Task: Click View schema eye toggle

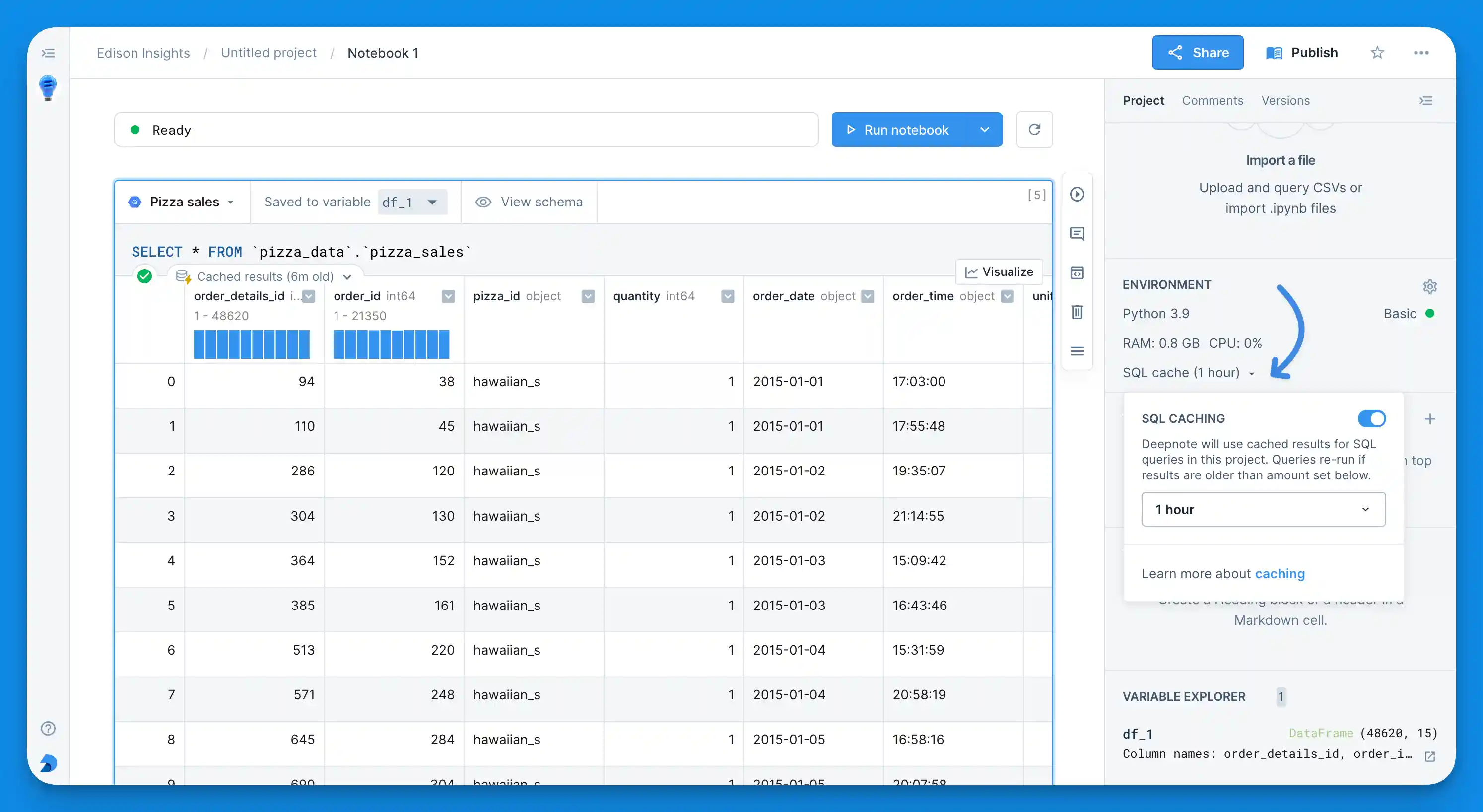Action: tap(529, 202)
